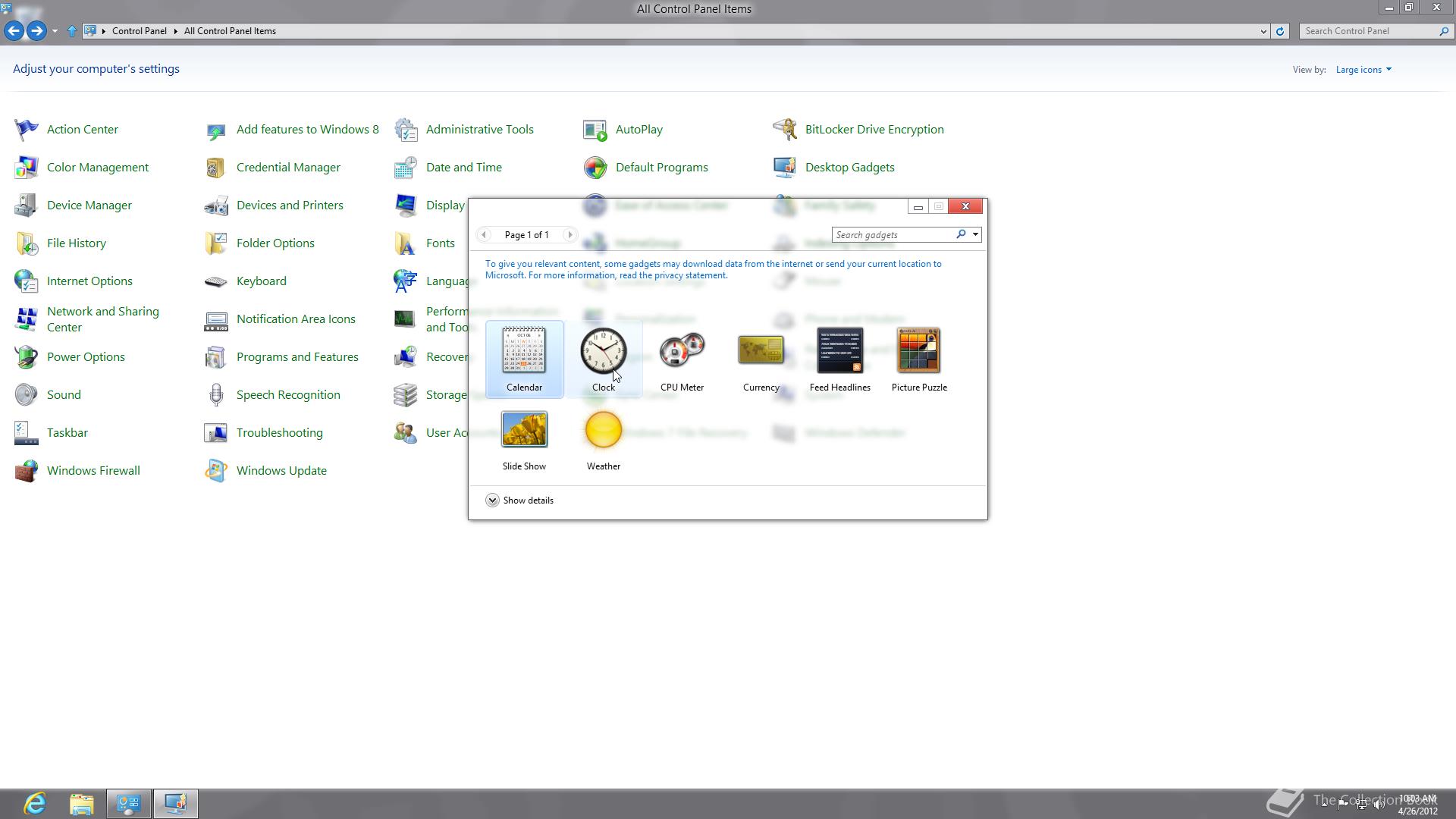Image resolution: width=1456 pixels, height=819 pixels.
Task: Open Action Center flag icon
Action: pos(27,130)
